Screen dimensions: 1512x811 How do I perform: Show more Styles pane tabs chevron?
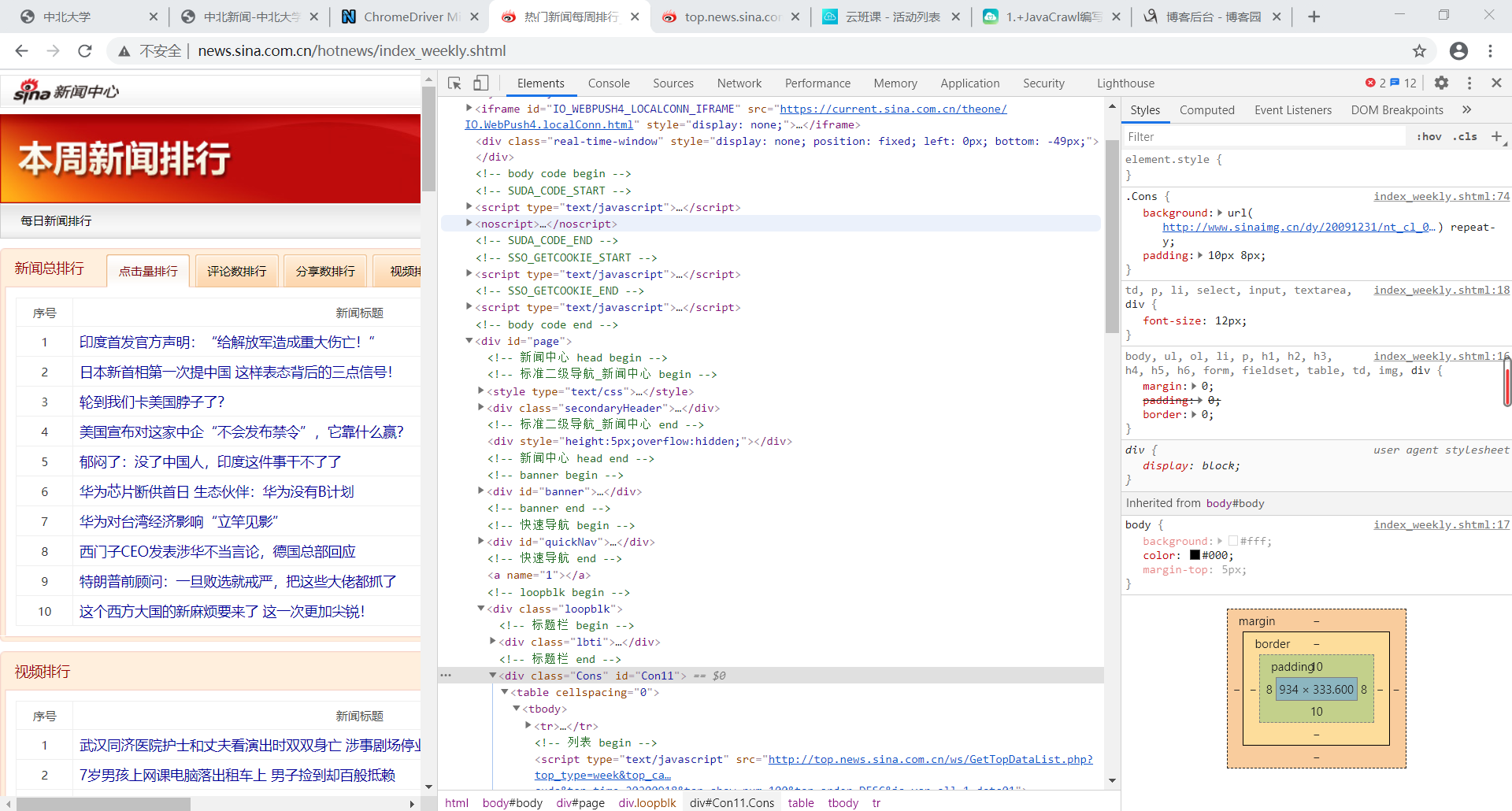coord(1466,110)
